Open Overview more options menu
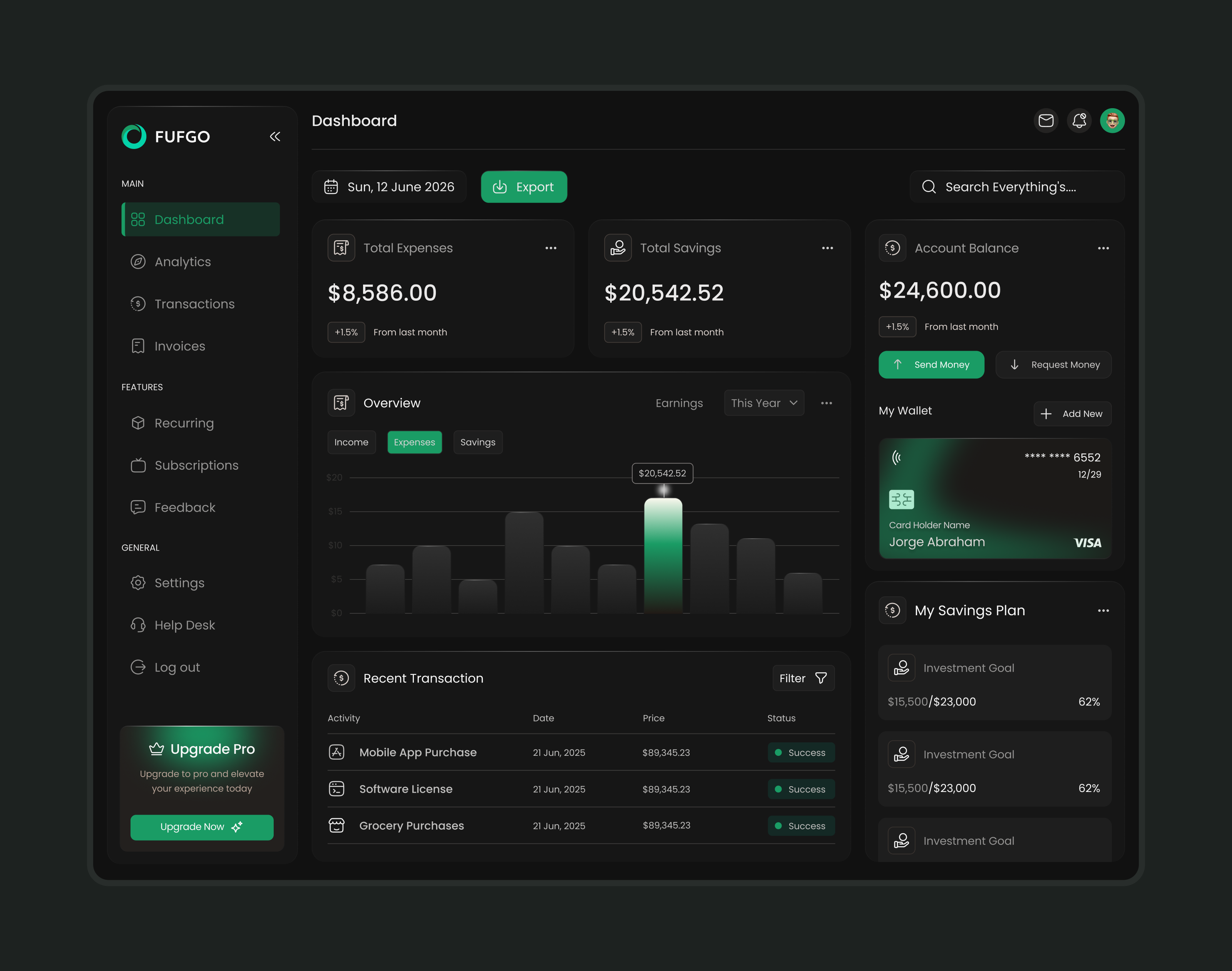The image size is (1232, 971). click(827, 403)
